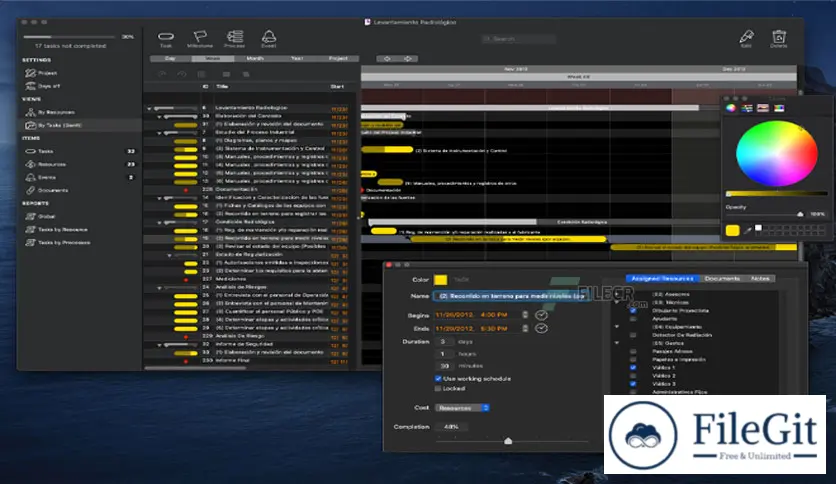836x484 pixels.
Task: Switch timeline to Day scale
Action: tap(171, 59)
